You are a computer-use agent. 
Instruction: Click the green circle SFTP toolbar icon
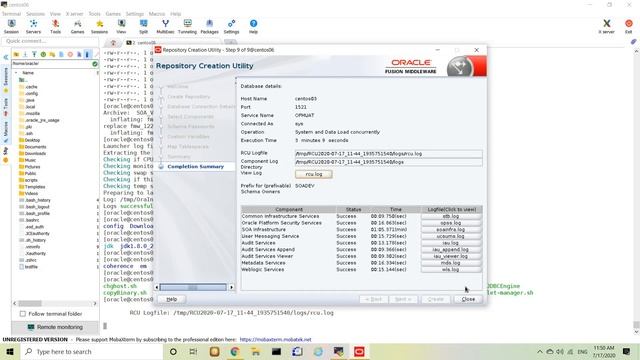tap(43, 54)
